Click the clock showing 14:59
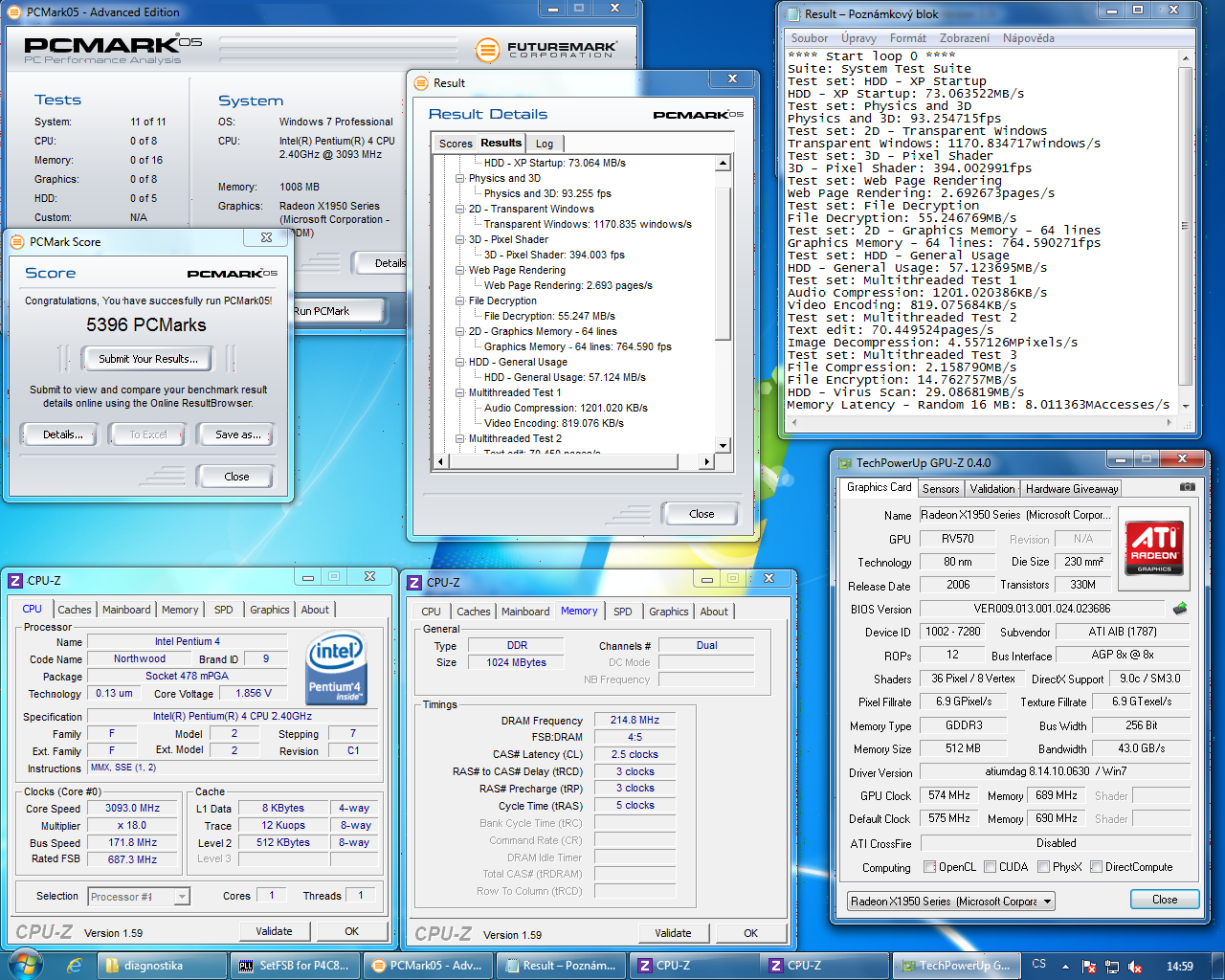The width and height of the screenshot is (1225, 980). coord(1179,967)
